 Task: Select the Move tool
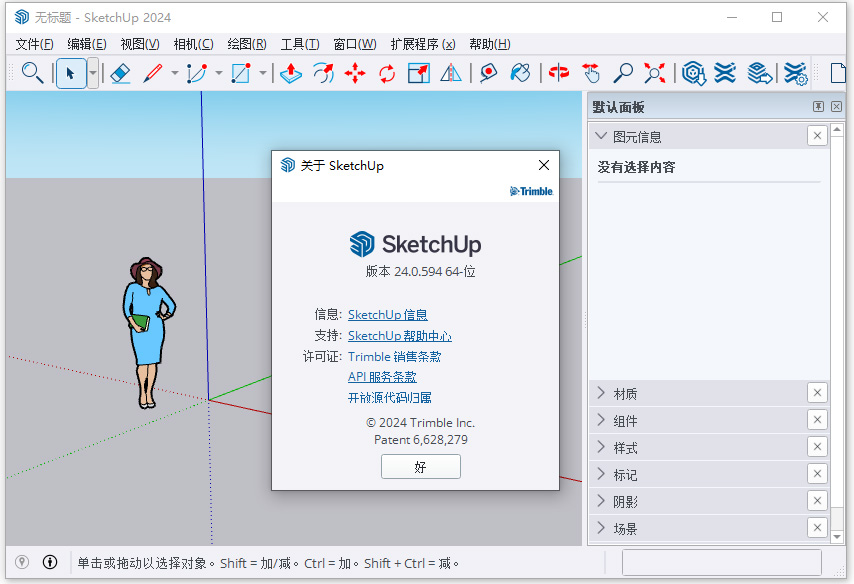(x=356, y=73)
